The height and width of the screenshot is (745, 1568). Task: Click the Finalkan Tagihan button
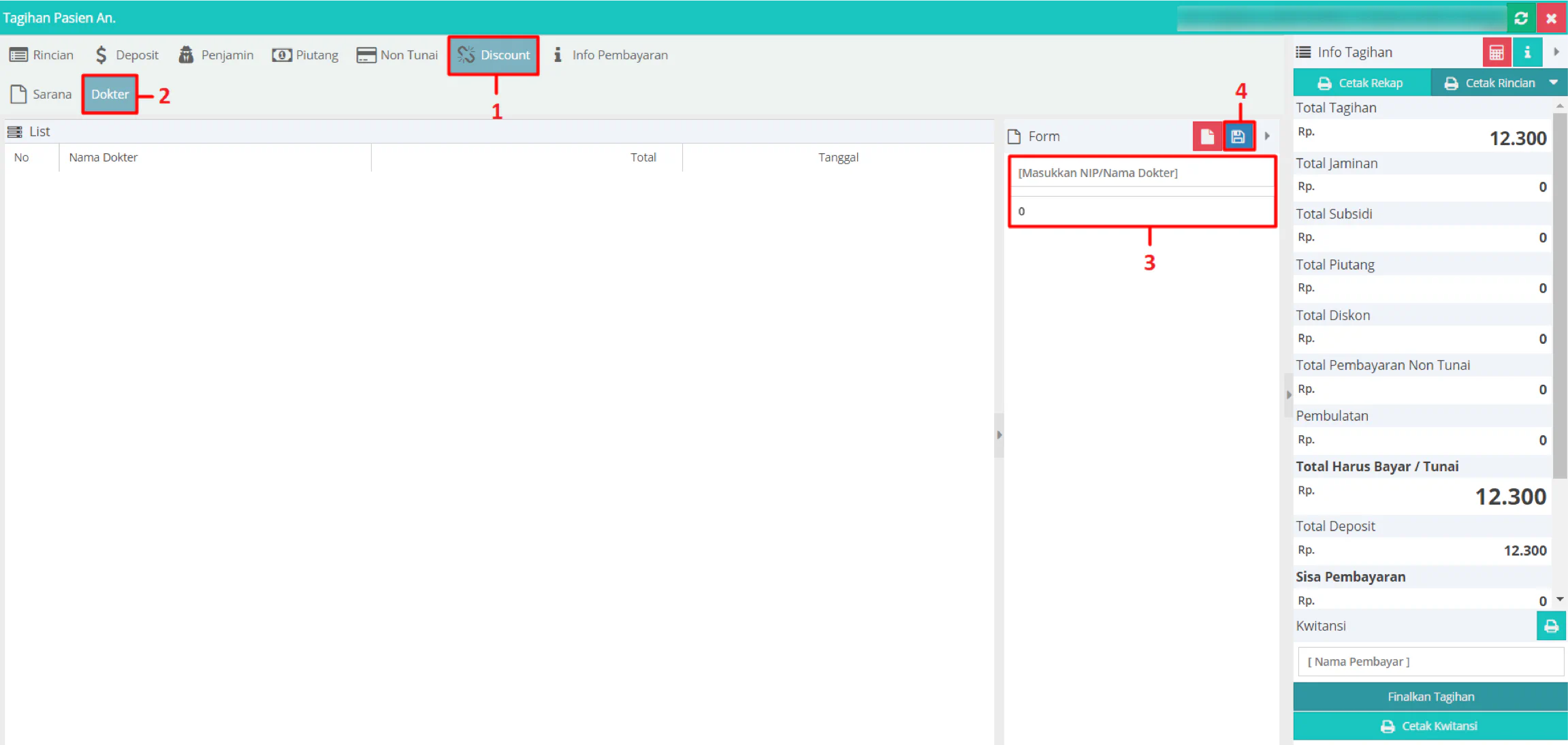[1430, 697]
